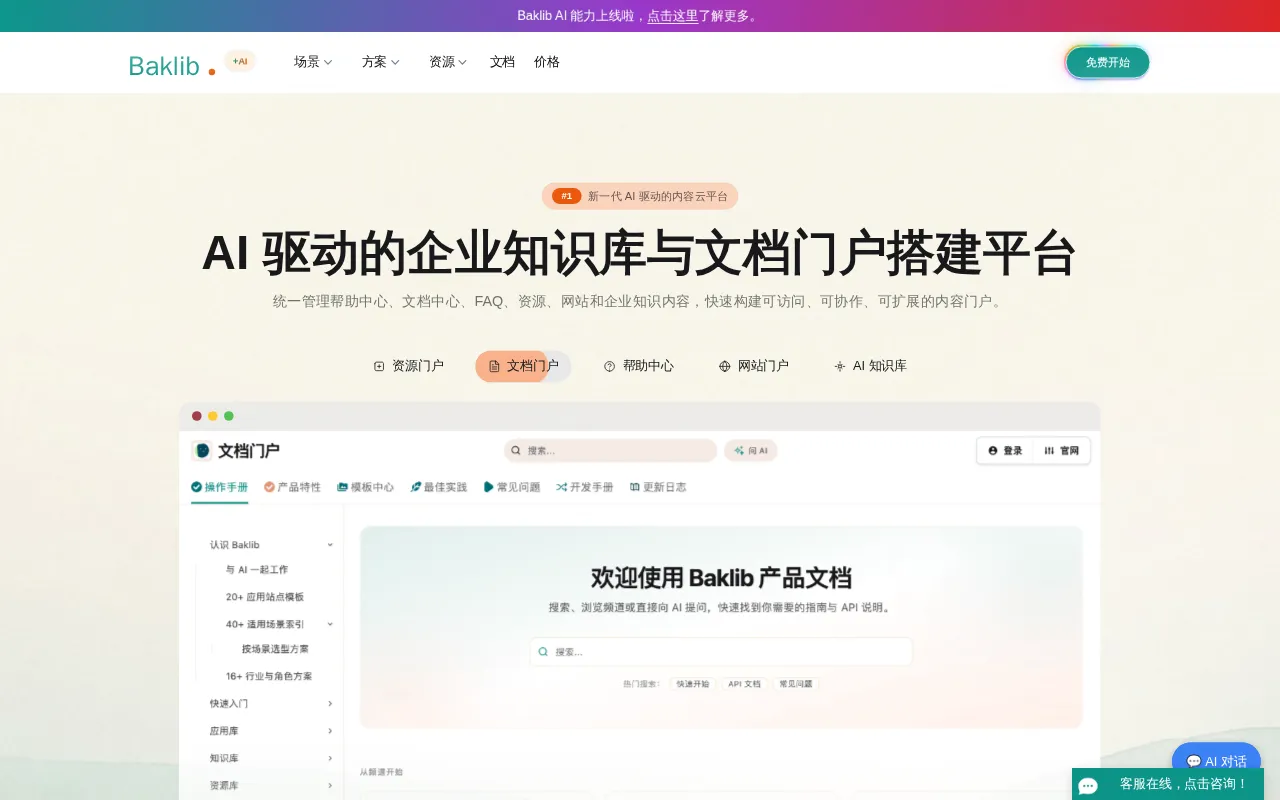Click the preview top 搜索 field
This screenshot has height=800, width=1280.
click(x=610, y=451)
